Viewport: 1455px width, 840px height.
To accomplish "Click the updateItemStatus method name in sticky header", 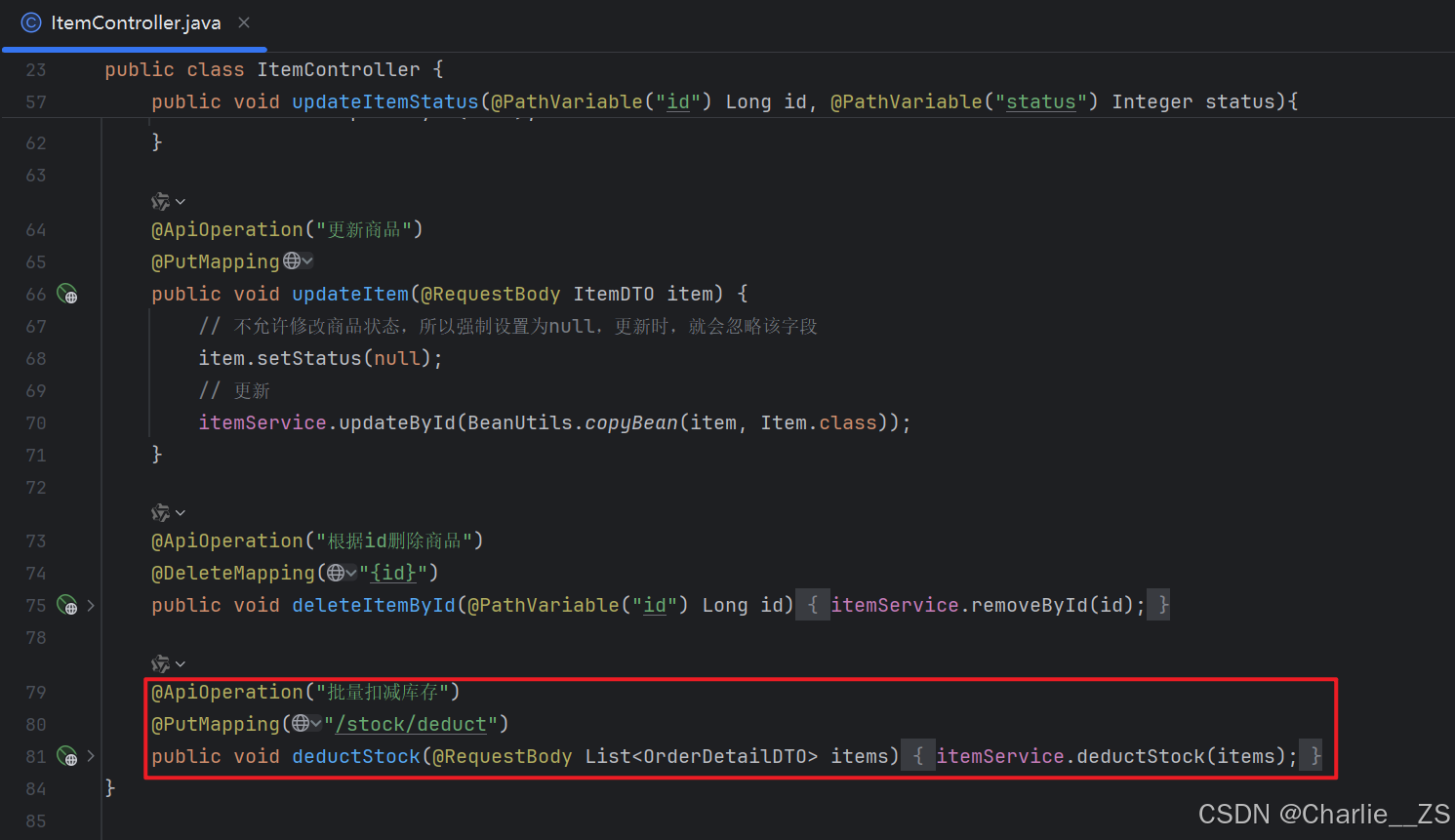I will [385, 101].
